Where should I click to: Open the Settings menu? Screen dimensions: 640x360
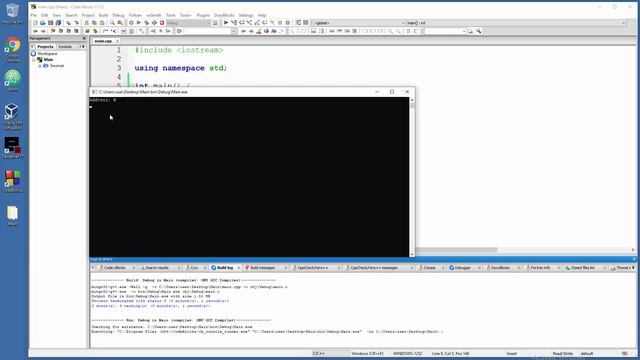point(246,15)
